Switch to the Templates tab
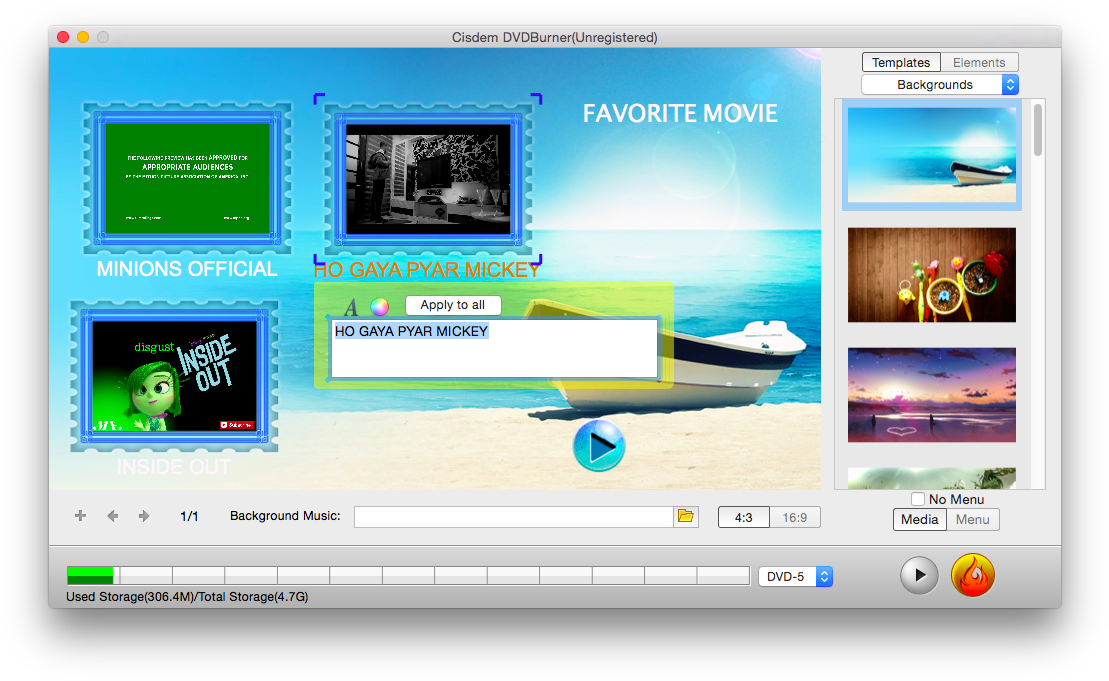 point(901,62)
